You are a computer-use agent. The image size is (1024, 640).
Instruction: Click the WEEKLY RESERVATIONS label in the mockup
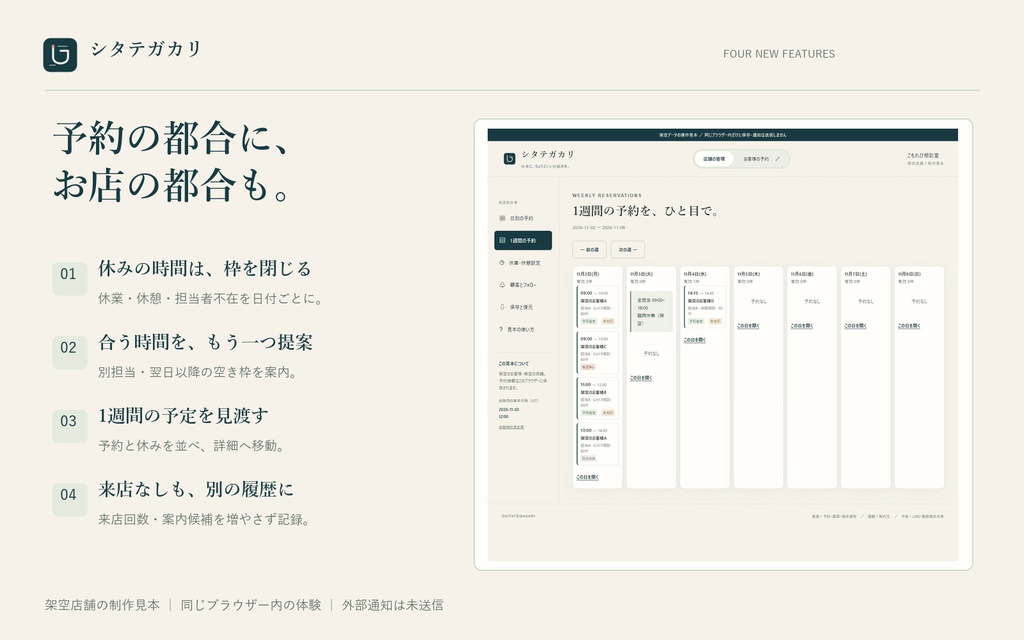coord(607,195)
